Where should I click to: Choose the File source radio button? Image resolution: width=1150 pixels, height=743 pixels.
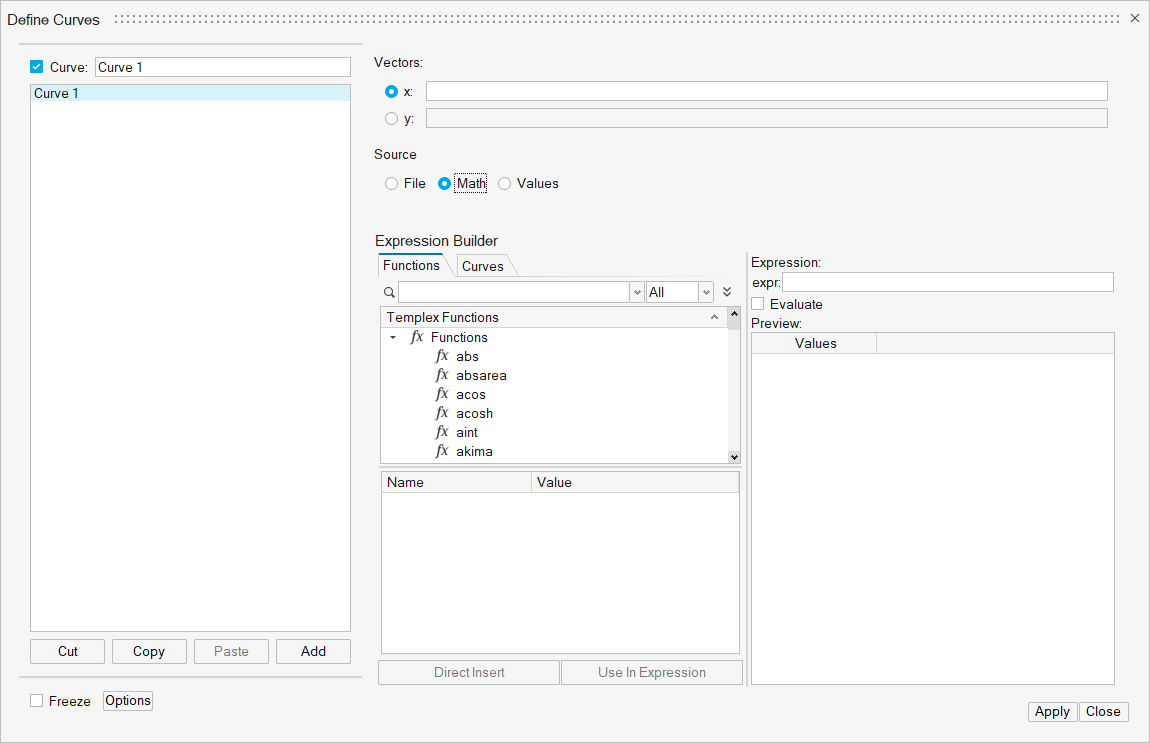coord(391,184)
